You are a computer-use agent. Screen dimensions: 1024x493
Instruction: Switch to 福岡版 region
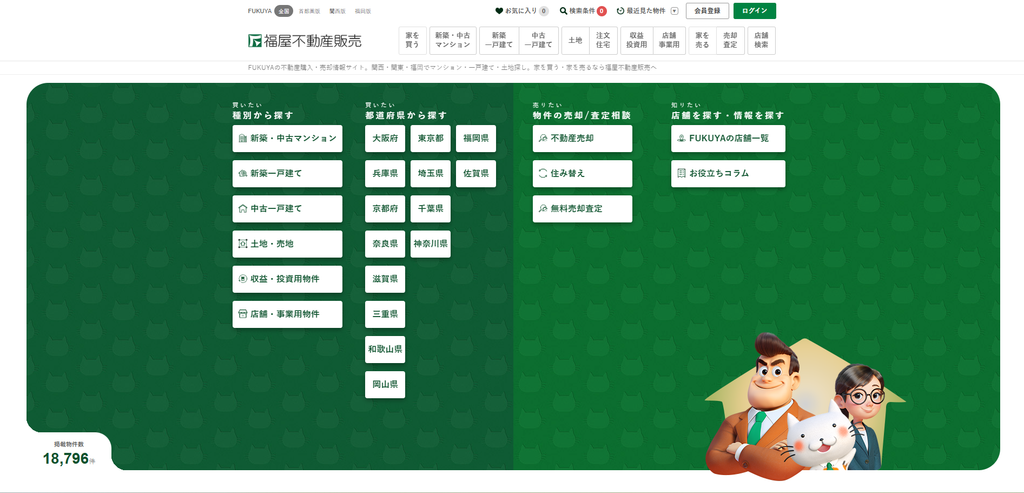coord(362,11)
